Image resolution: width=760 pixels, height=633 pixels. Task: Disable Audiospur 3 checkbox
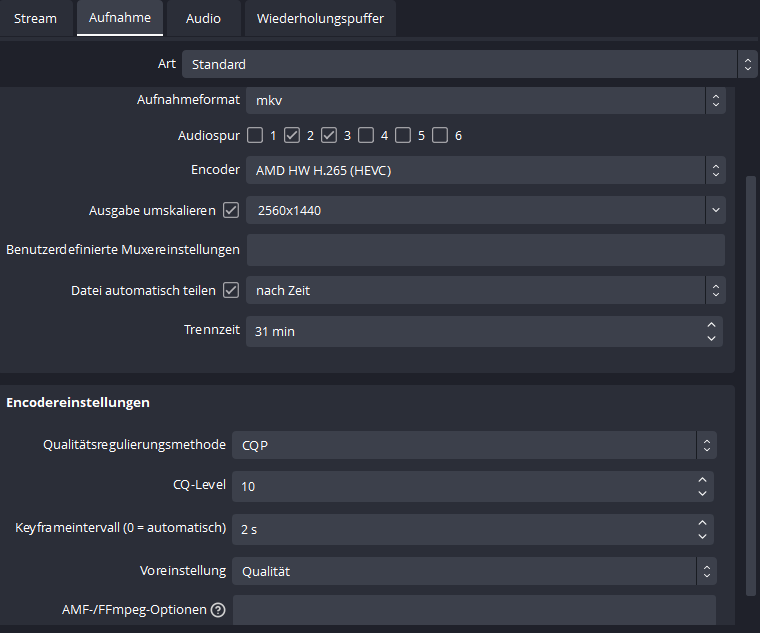pos(329,135)
